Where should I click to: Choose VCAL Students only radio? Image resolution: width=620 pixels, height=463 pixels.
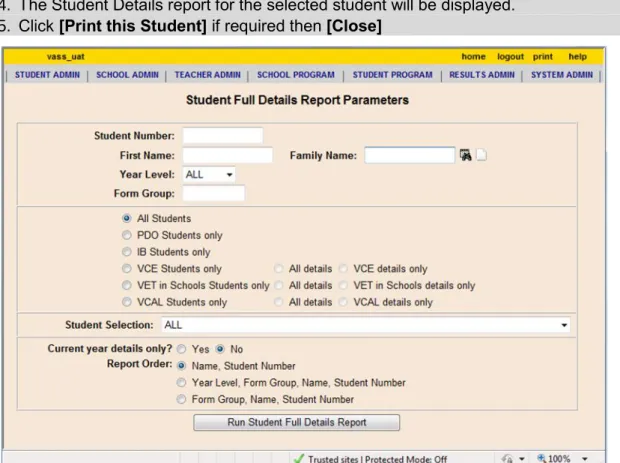tap(127, 302)
